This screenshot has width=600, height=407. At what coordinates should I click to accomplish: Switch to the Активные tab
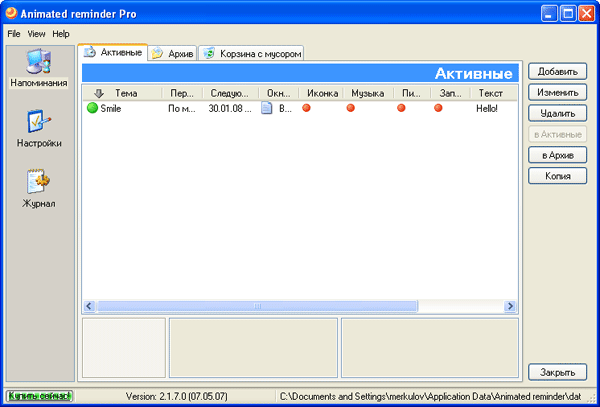point(112,52)
